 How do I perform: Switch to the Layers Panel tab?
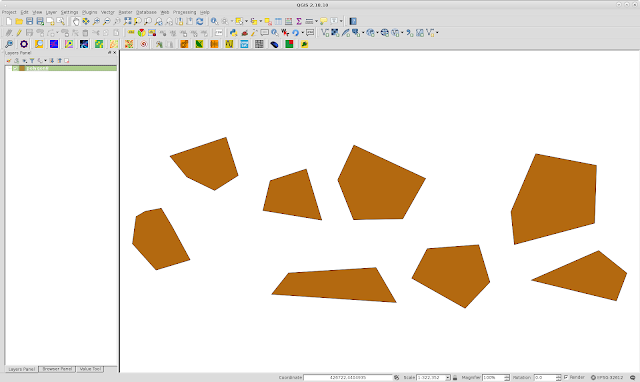pos(22,369)
